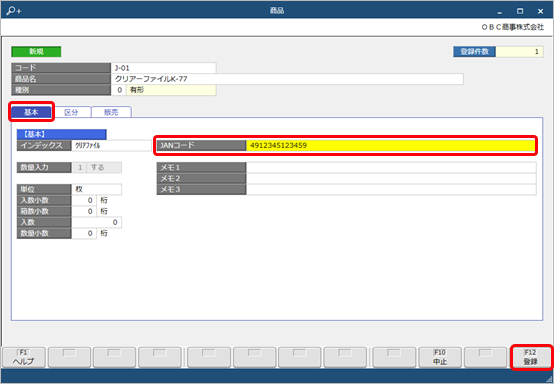Click the メモ2 input field

(x=391, y=178)
